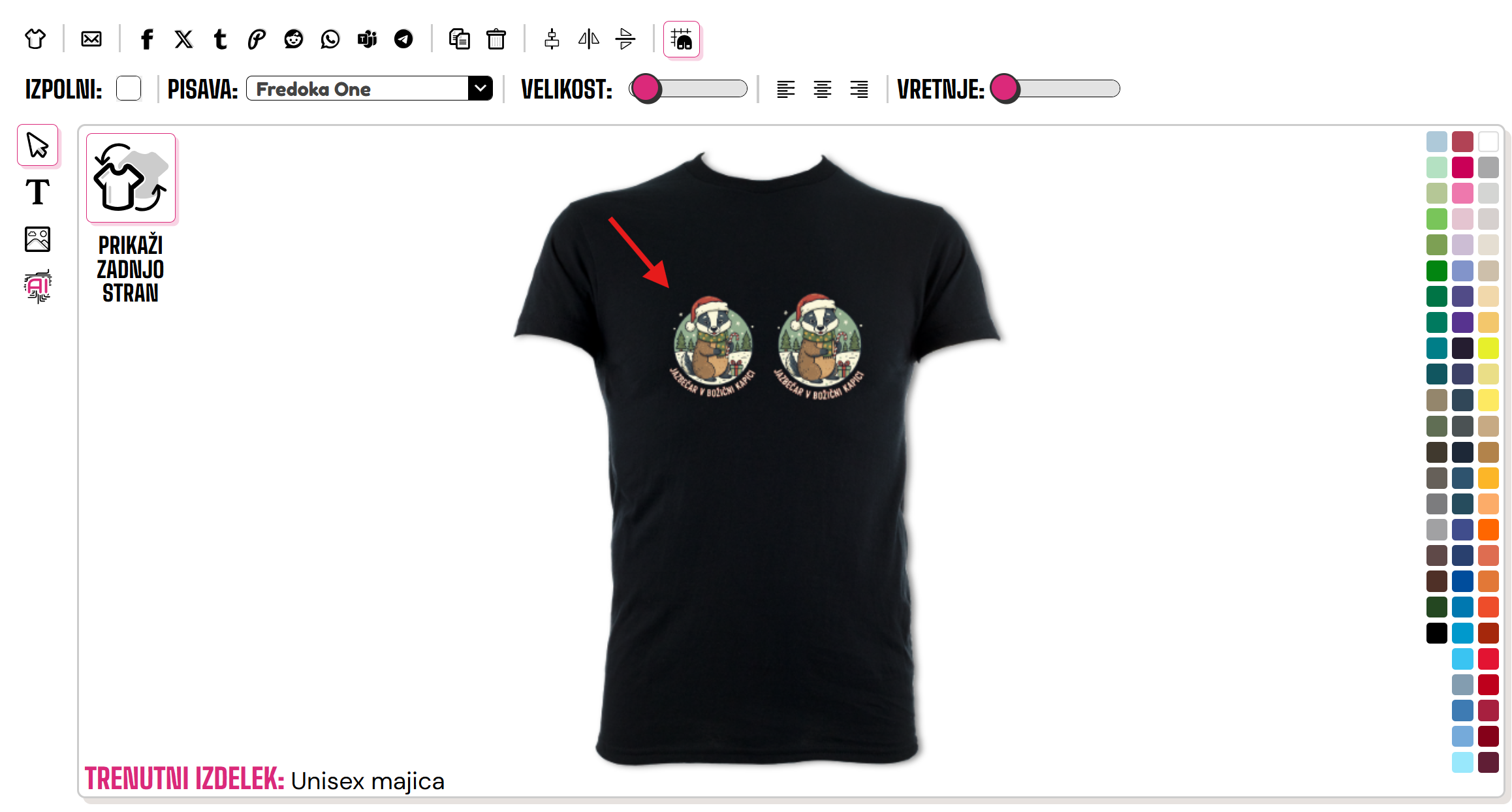Align text to the center
This screenshot has height=812, width=1512.
tap(823, 89)
